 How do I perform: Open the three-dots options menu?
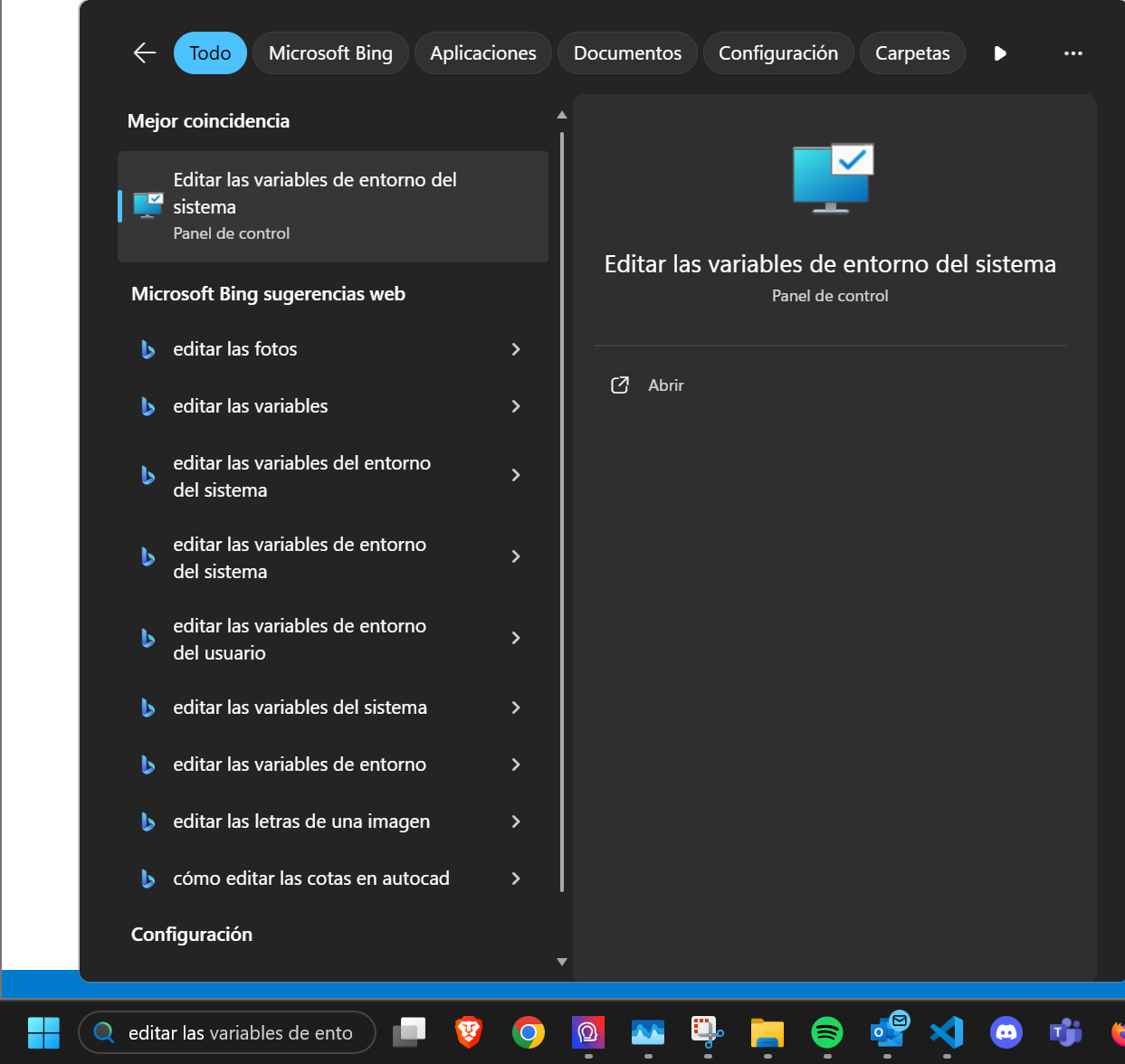point(1073,53)
